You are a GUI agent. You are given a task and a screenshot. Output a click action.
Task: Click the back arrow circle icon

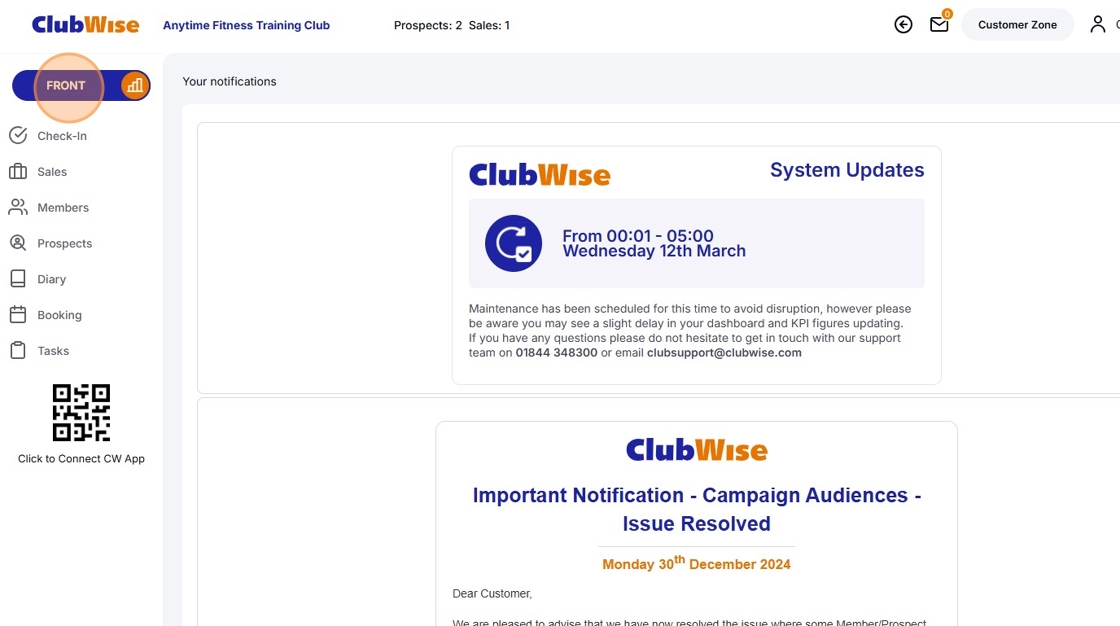point(903,25)
